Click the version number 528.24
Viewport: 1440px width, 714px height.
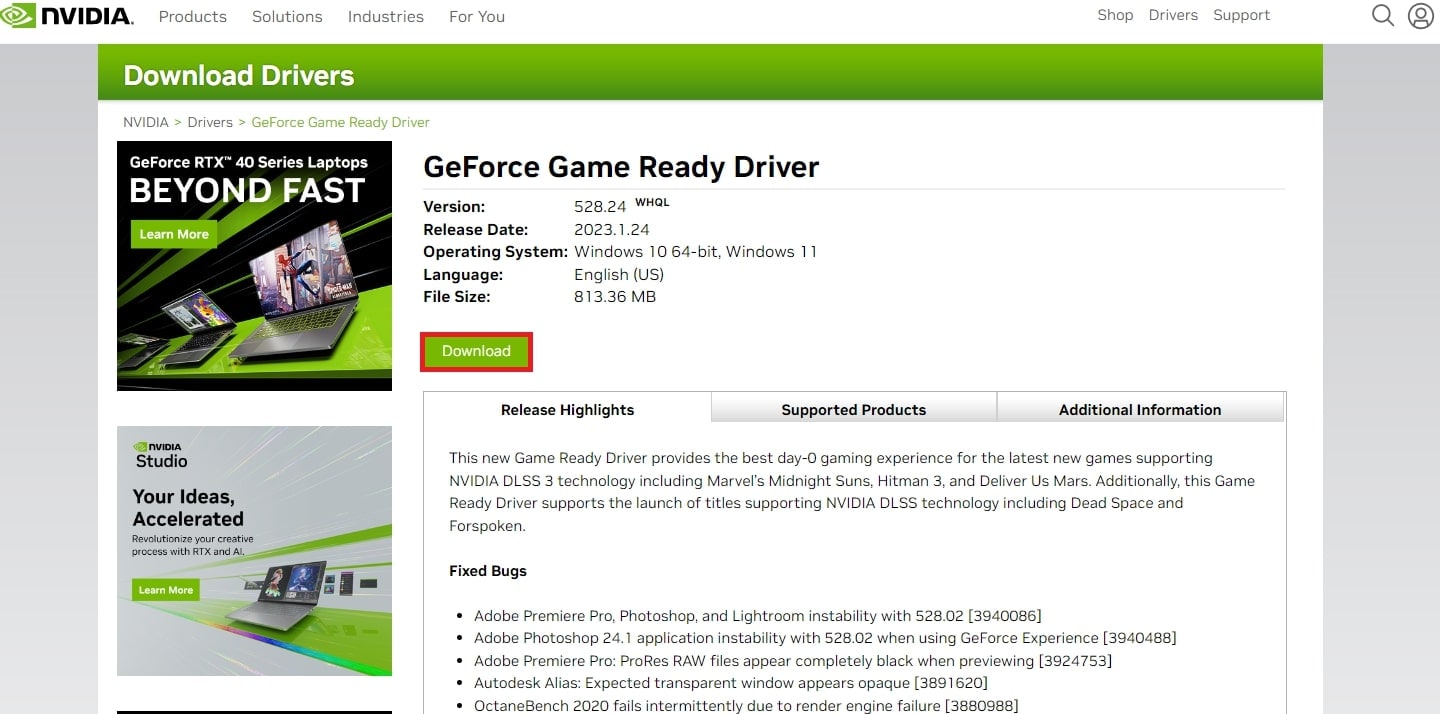(600, 207)
